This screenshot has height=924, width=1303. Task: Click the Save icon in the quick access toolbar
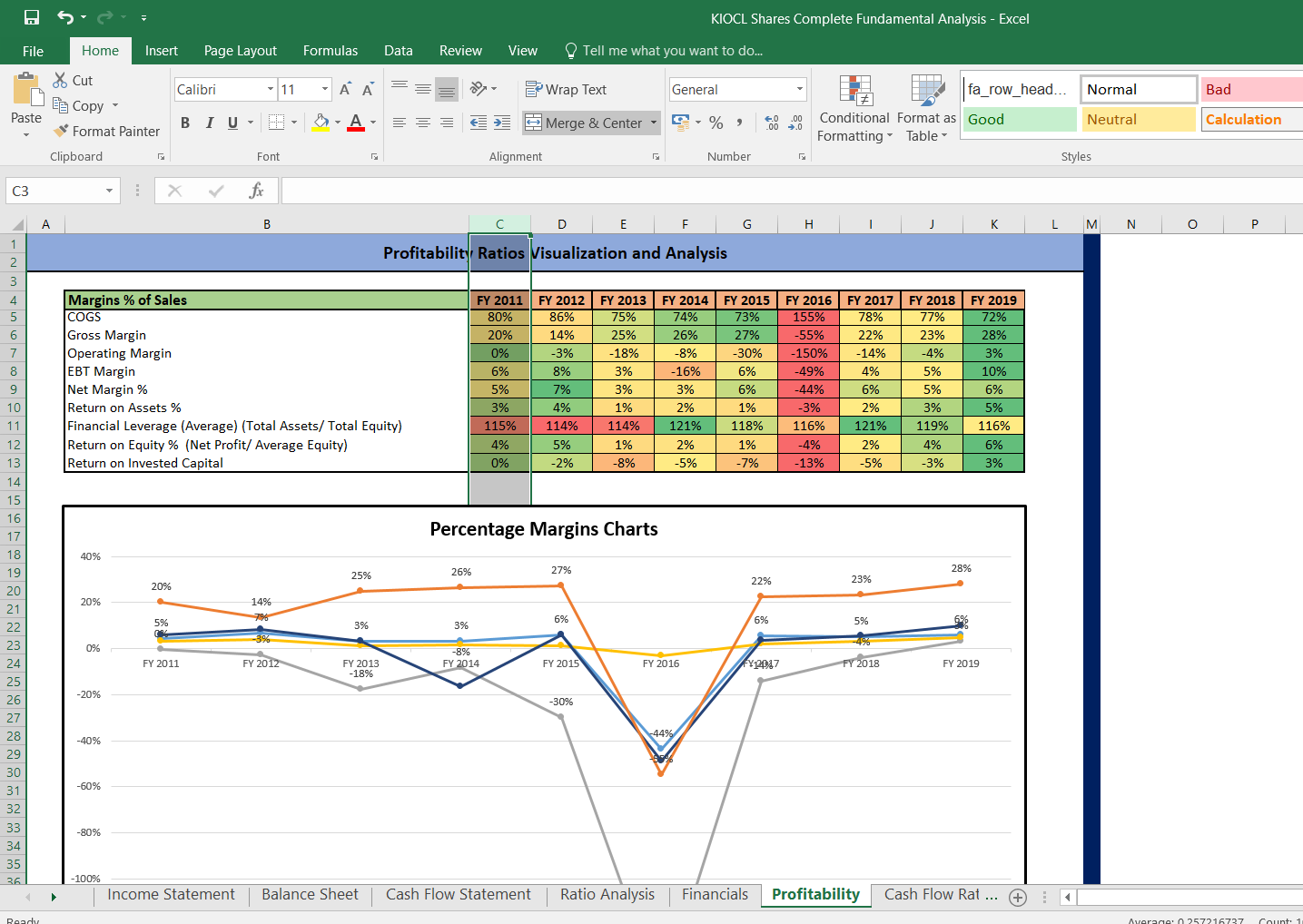(32, 18)
